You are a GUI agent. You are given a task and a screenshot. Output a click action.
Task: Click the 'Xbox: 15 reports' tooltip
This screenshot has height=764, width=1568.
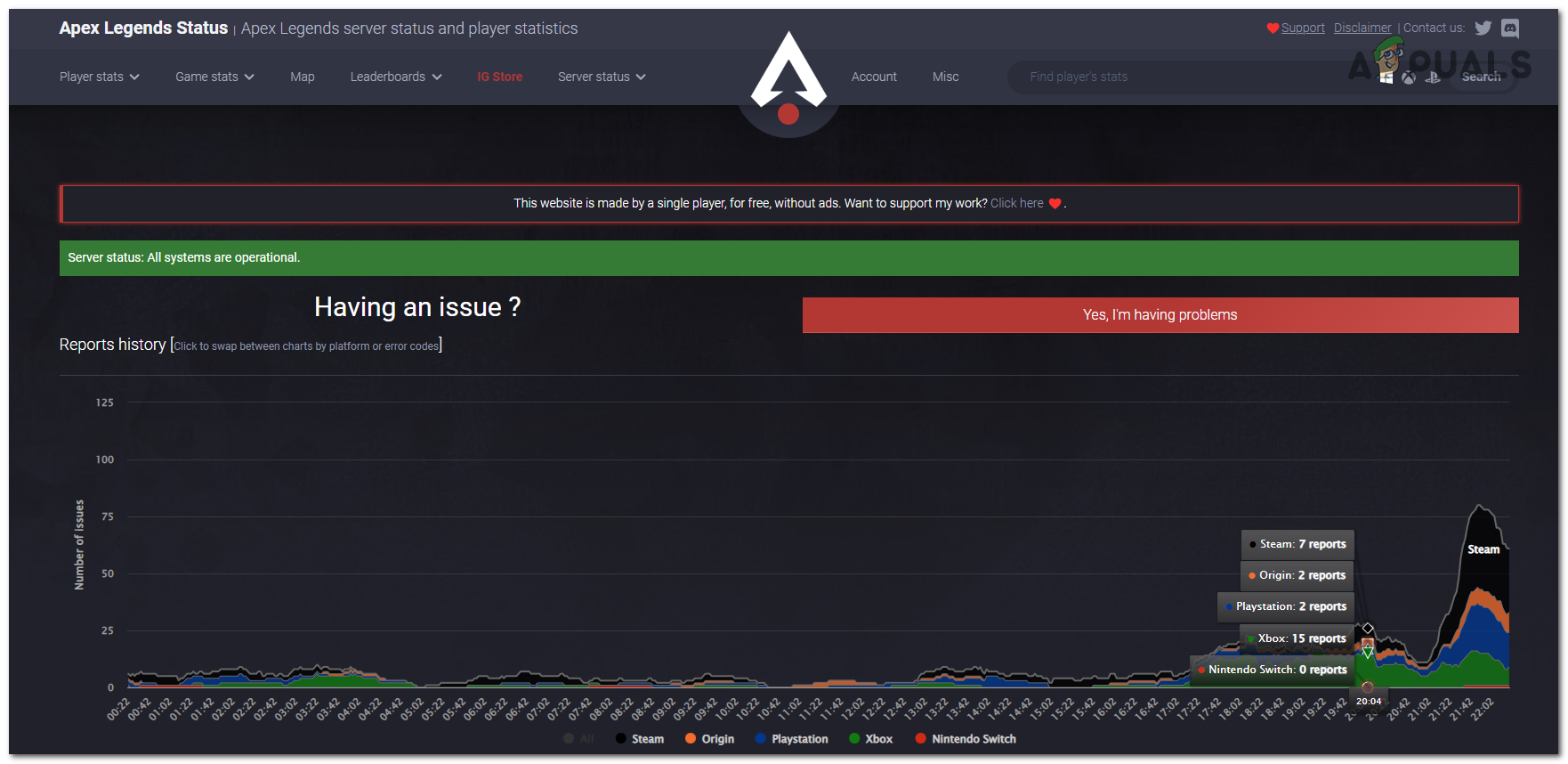pos(1297,638)
